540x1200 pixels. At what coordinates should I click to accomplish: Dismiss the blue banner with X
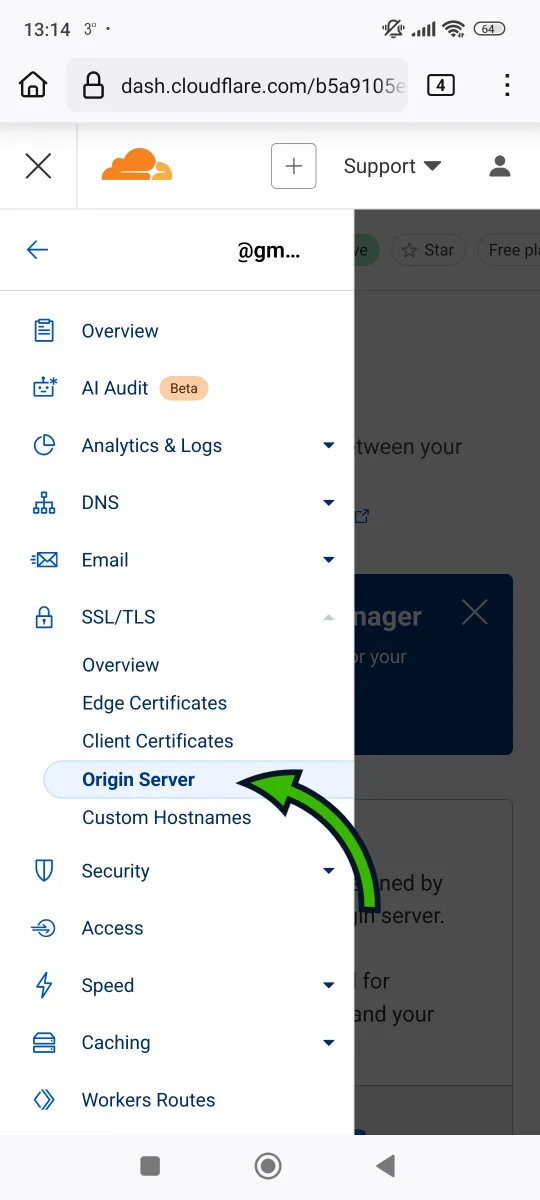(475, 612)
